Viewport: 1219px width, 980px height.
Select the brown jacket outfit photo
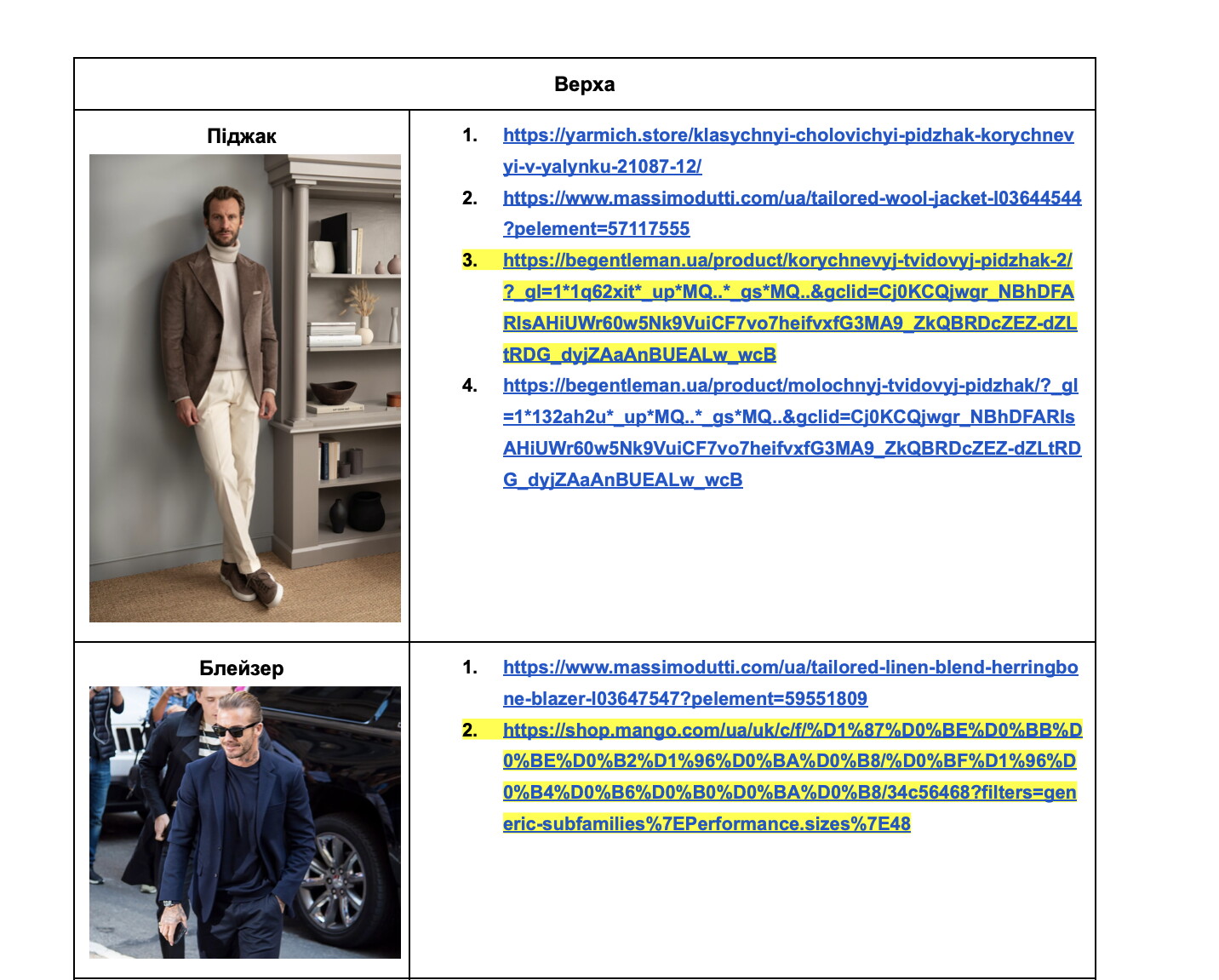(x=245, y=388)
